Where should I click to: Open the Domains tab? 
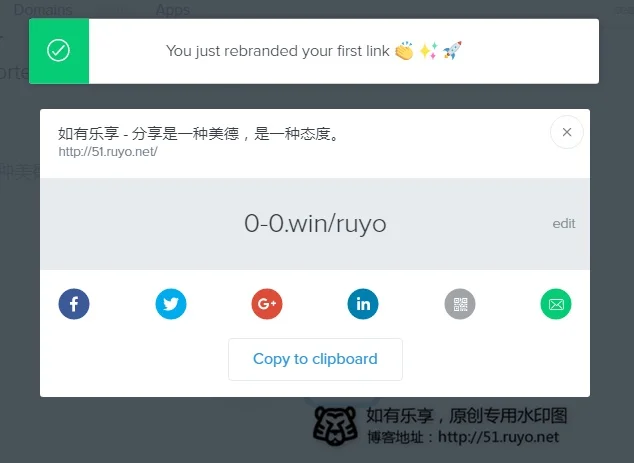click(x=43, y=9)
